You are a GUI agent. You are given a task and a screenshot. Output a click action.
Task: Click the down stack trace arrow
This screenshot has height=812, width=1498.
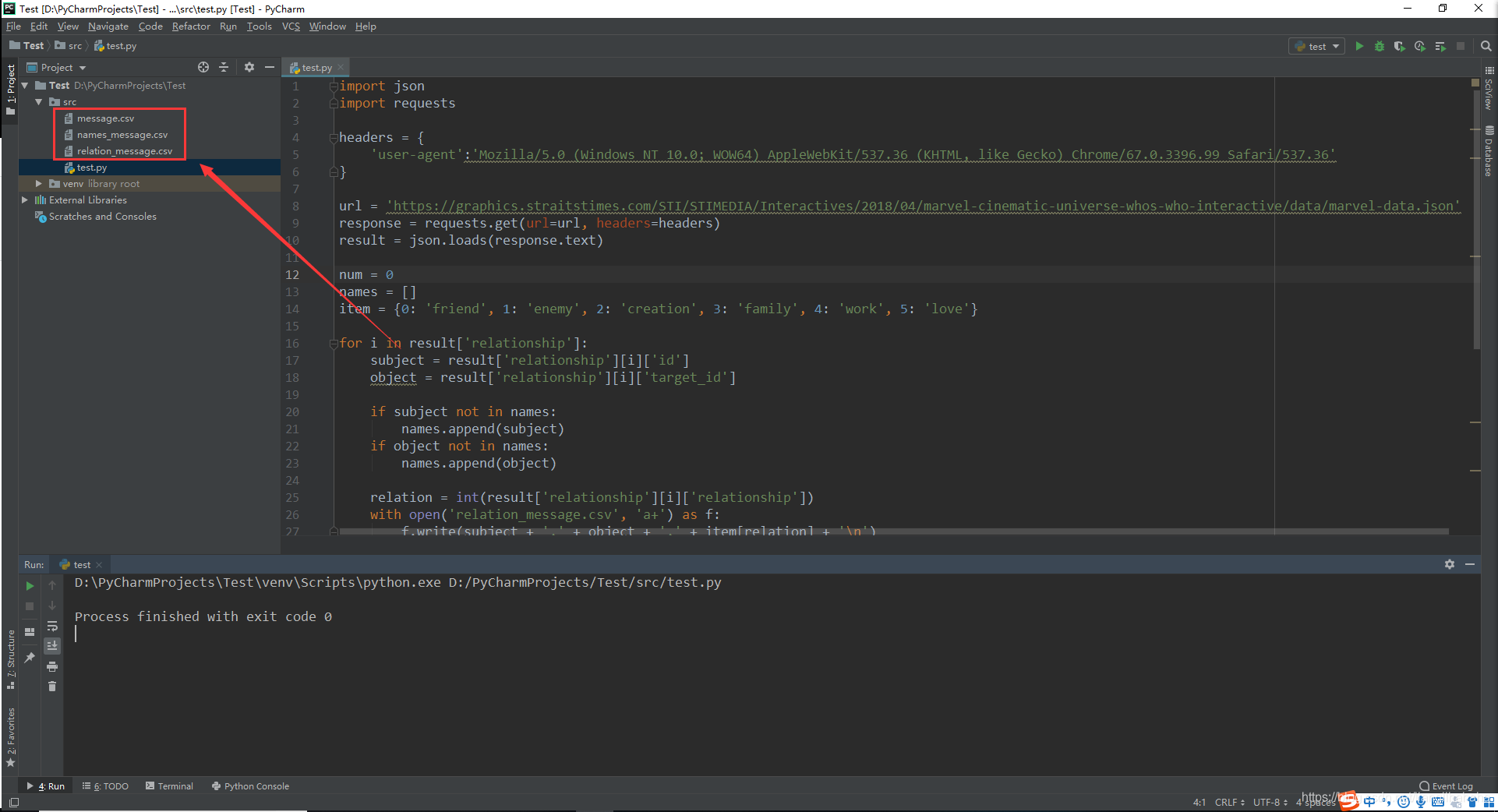pyautogui.click(x=52, y=605)
